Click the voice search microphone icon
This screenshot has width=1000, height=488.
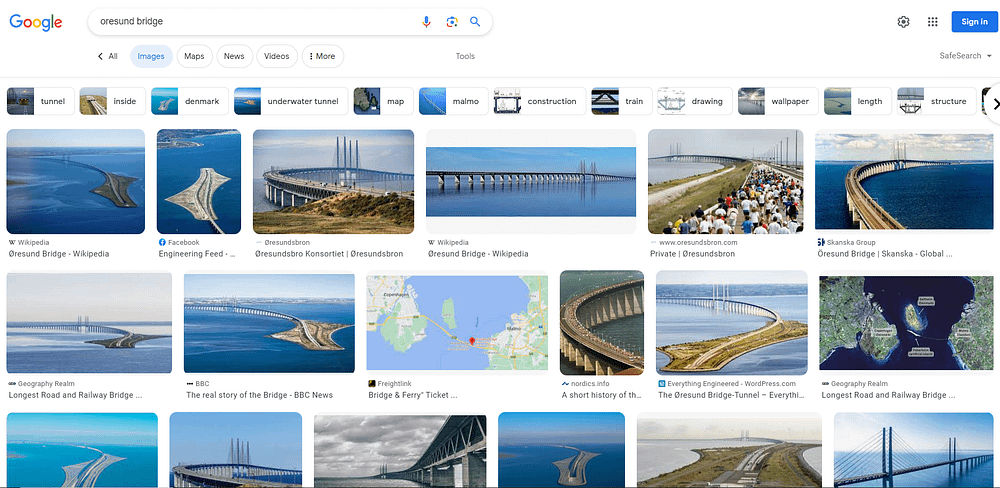pyautogui.click(x=427, y=22)
